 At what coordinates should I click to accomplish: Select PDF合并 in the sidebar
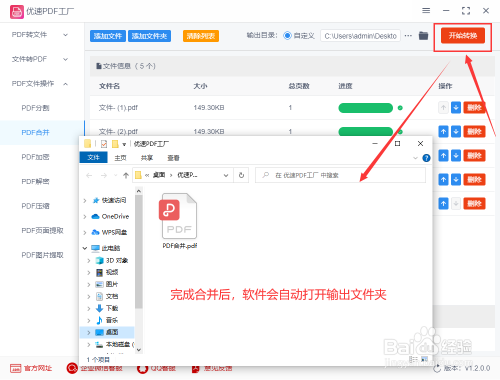(35, 133)
